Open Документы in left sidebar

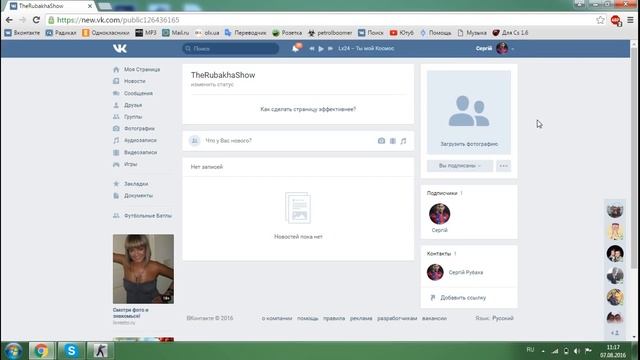coord(138,196)
